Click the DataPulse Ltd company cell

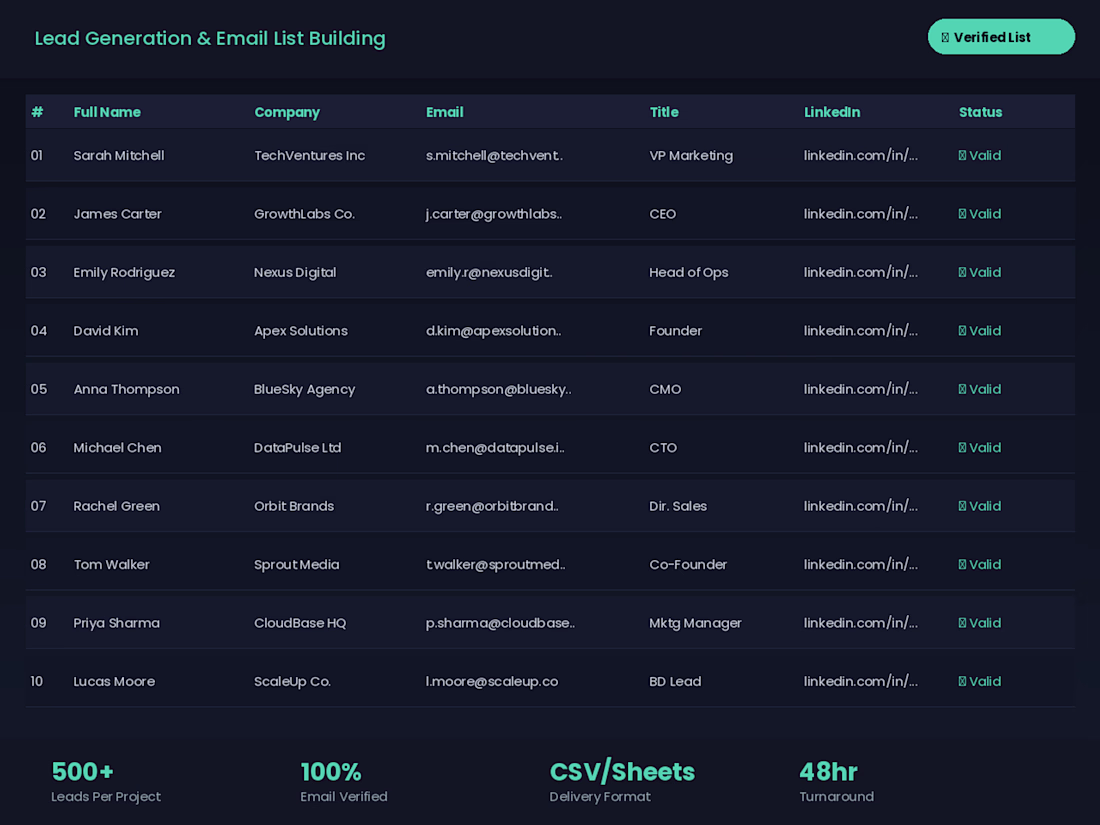[297, 448]
